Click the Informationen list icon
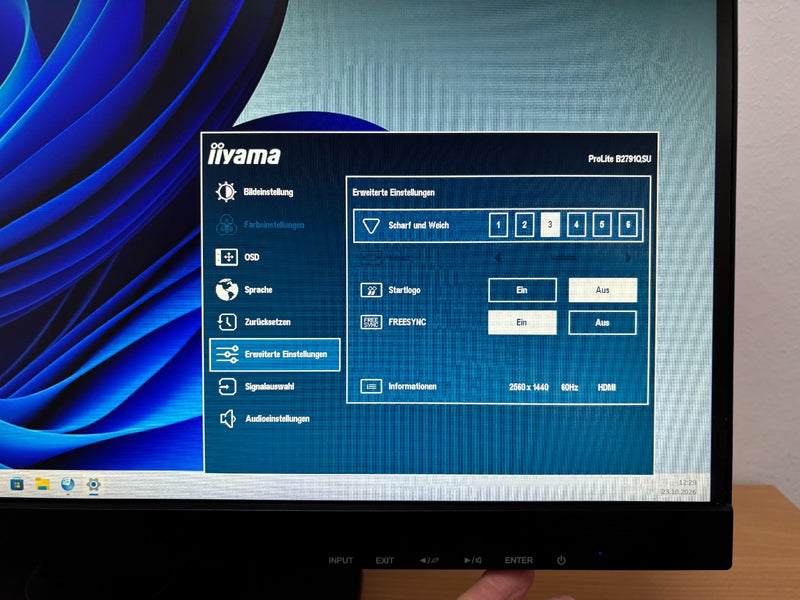The width and height of the screenshot is (800, 600). pos(371,386)
